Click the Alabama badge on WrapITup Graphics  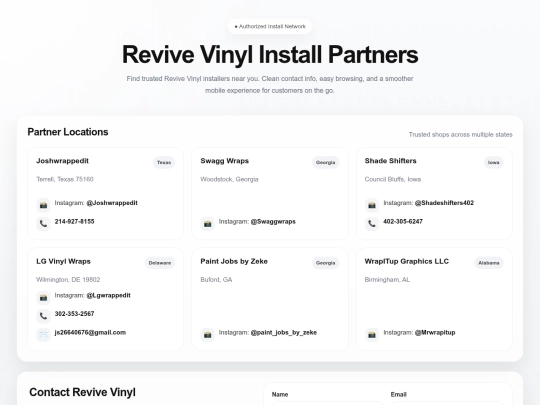489,263
